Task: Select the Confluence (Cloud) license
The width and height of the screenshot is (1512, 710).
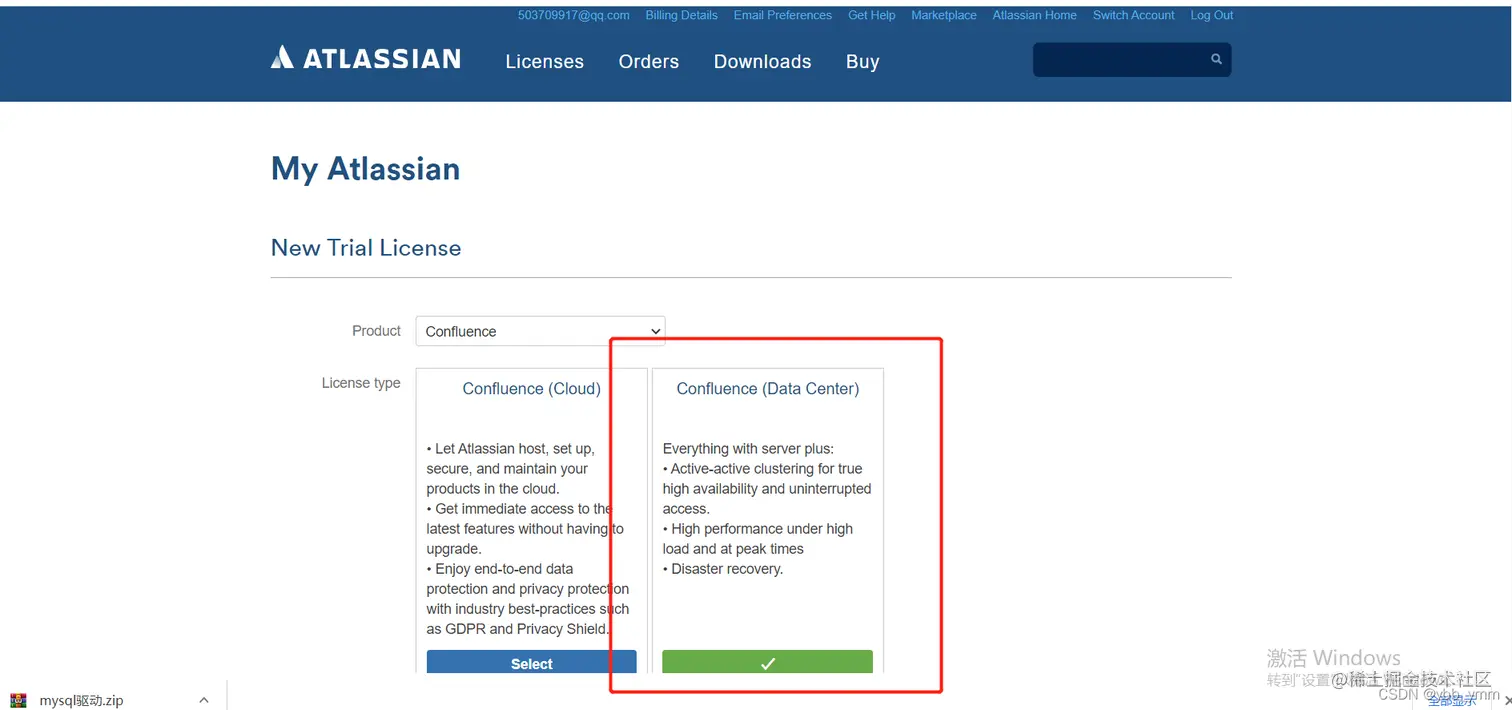Action: click(x=531, y=663)
